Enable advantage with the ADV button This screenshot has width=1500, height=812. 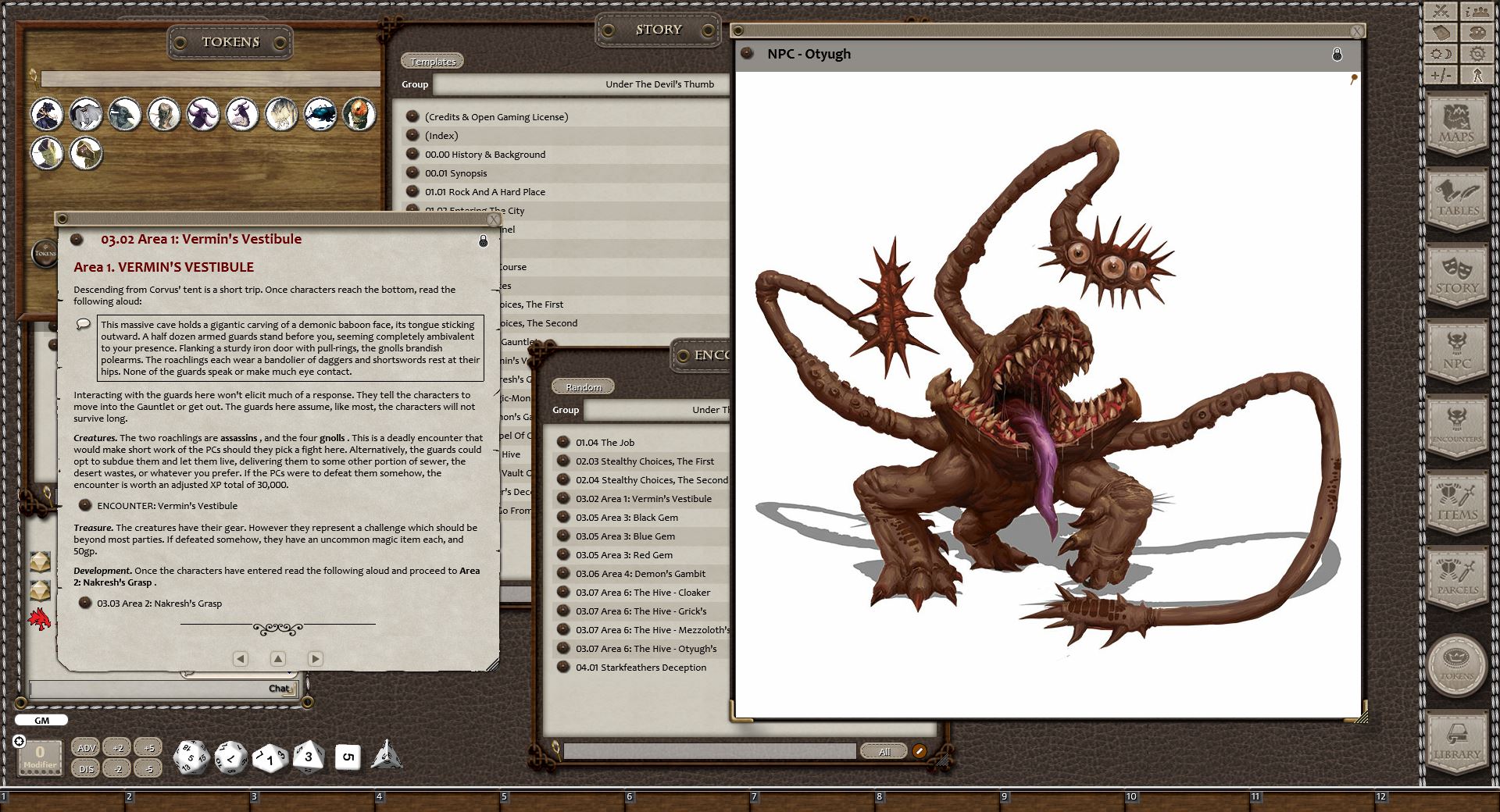(86, 747)
